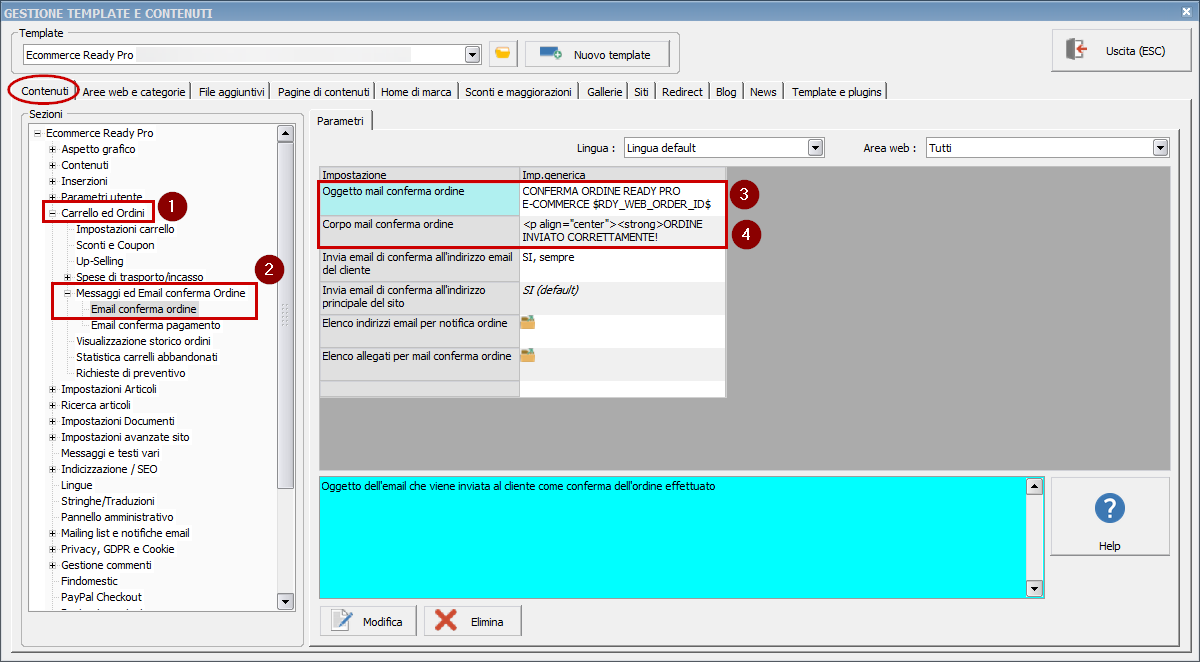Click the yellow folder icon beside Template dropdown
Viewport: 1200px width, 662px height.
click(x=503, y=54)
